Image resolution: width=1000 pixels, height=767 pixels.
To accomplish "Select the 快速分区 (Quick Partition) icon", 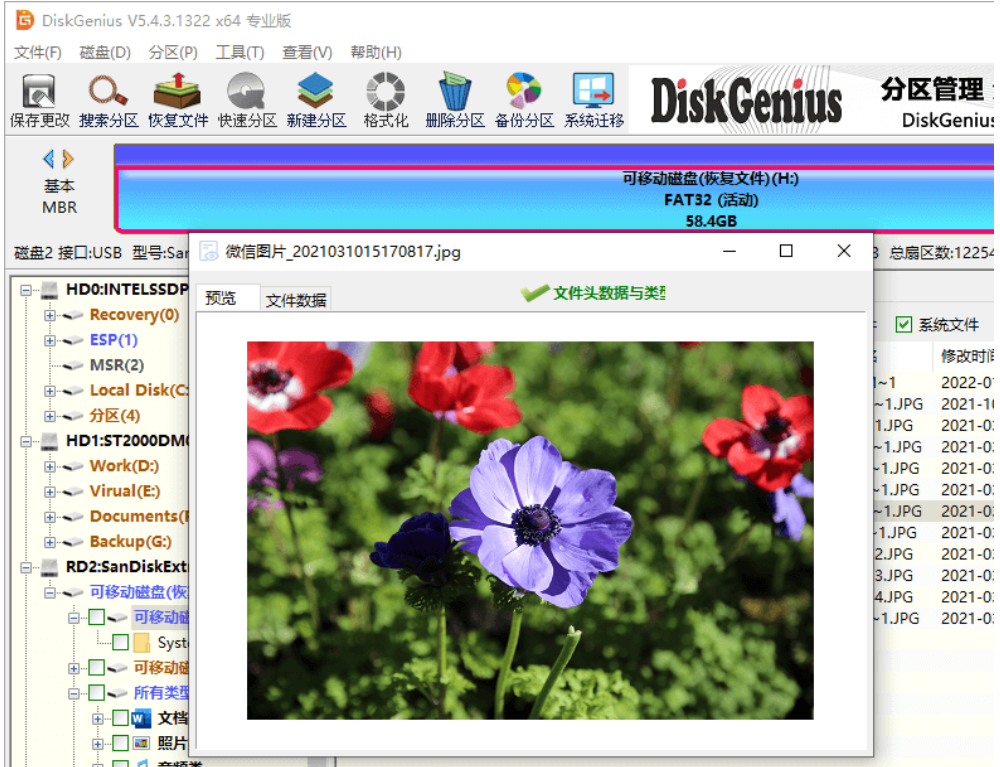I will coord(245,98).
